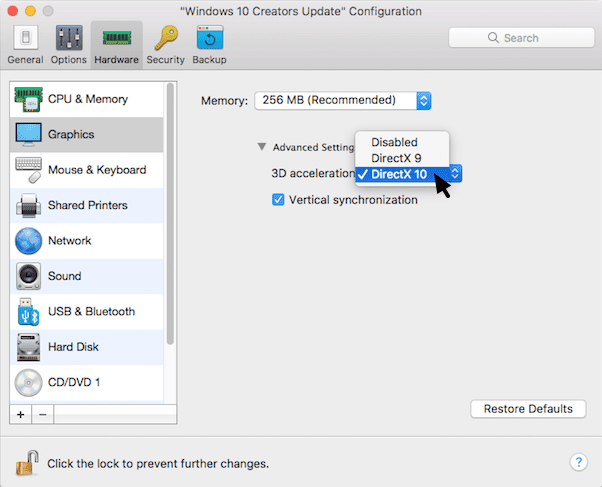Select the Graphics list label

[x=71, y=134]
